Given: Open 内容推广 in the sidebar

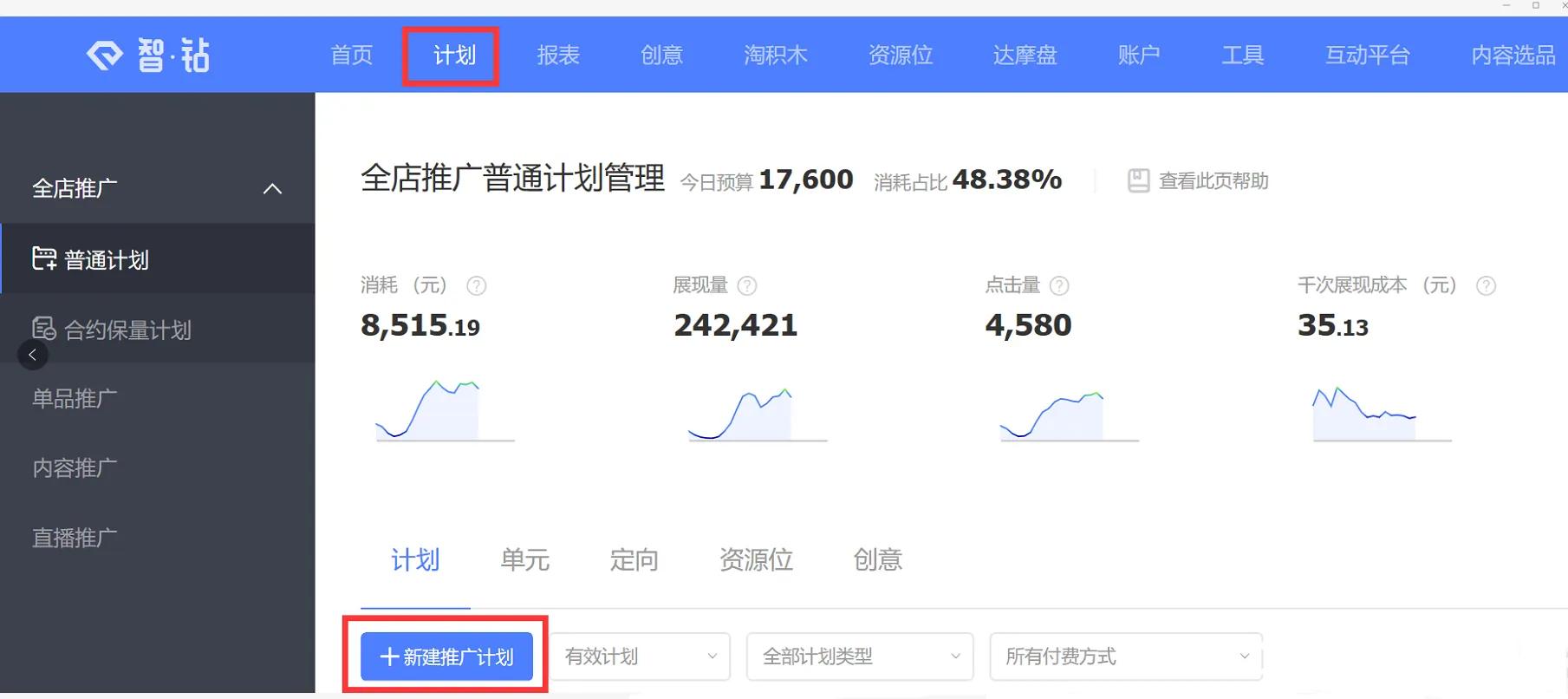Looking at the screenshot, I should coord(75,467).
